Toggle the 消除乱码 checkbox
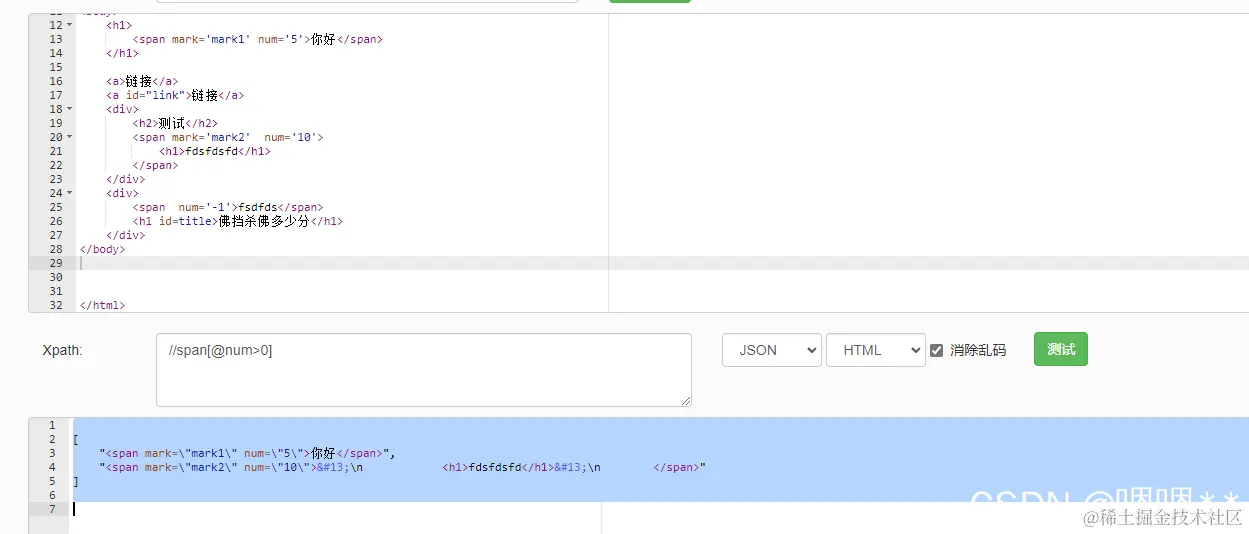Screen dimensions: 1249x534 [x=937, y=350]
